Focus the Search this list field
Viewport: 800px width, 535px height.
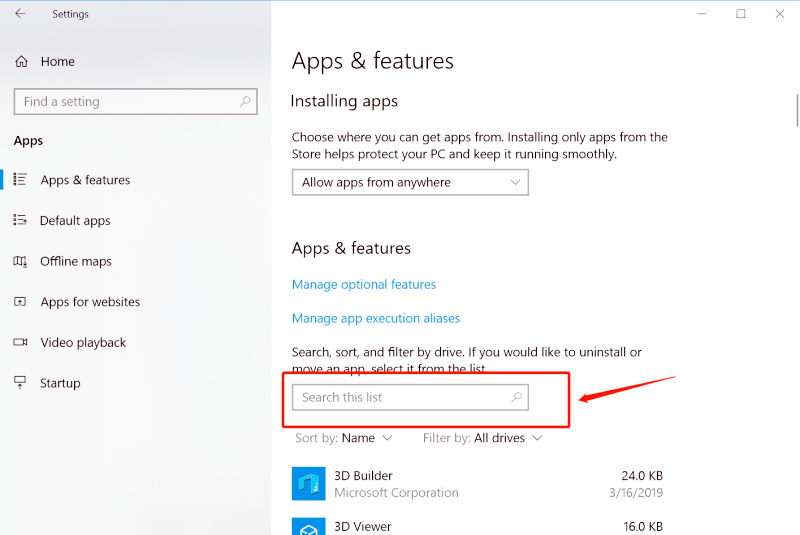click(x=400, y=397)
